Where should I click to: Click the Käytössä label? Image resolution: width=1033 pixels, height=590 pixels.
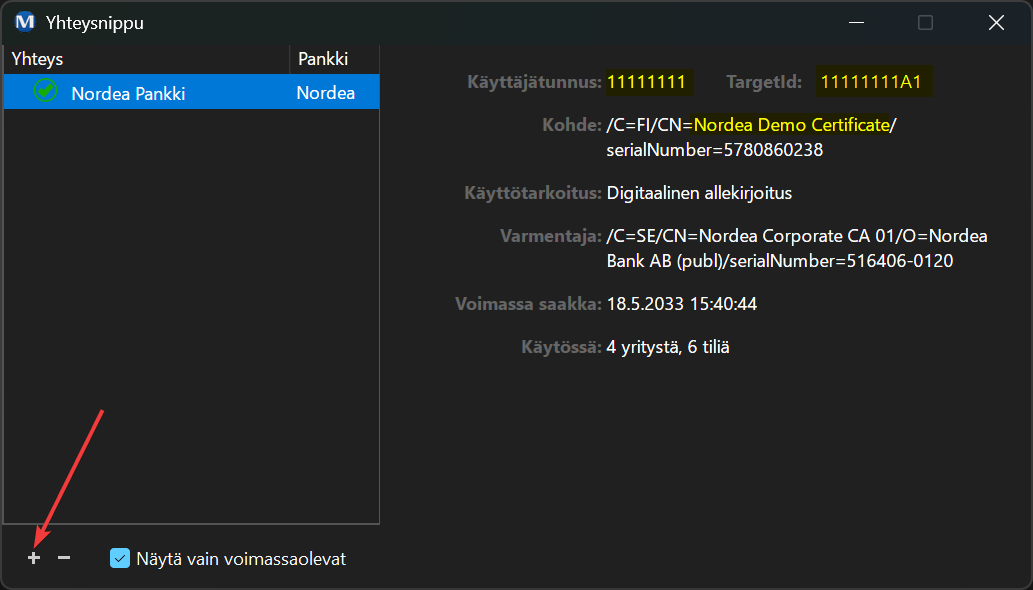pyautogui.click(x=561, y=347)
